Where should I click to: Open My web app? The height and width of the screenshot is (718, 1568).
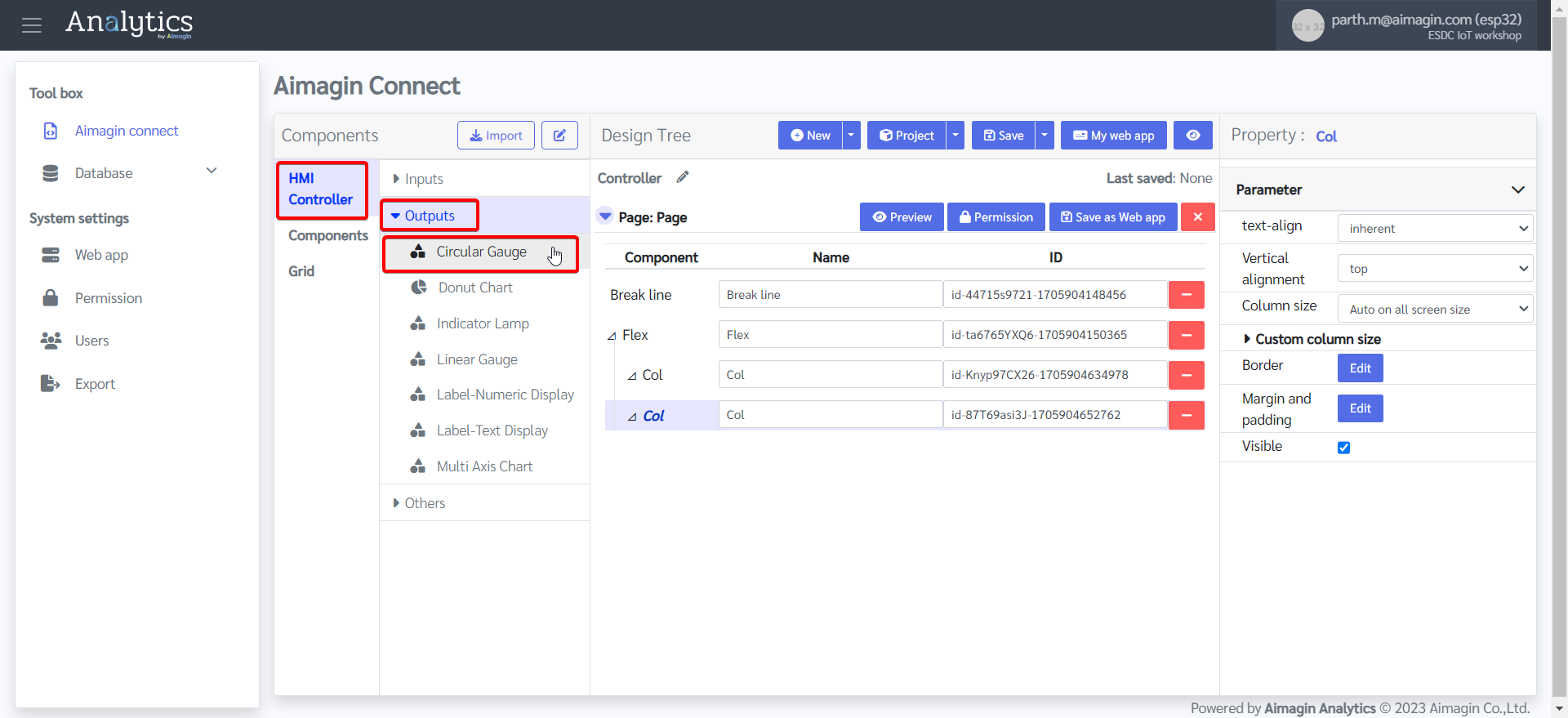point(1113,136)
